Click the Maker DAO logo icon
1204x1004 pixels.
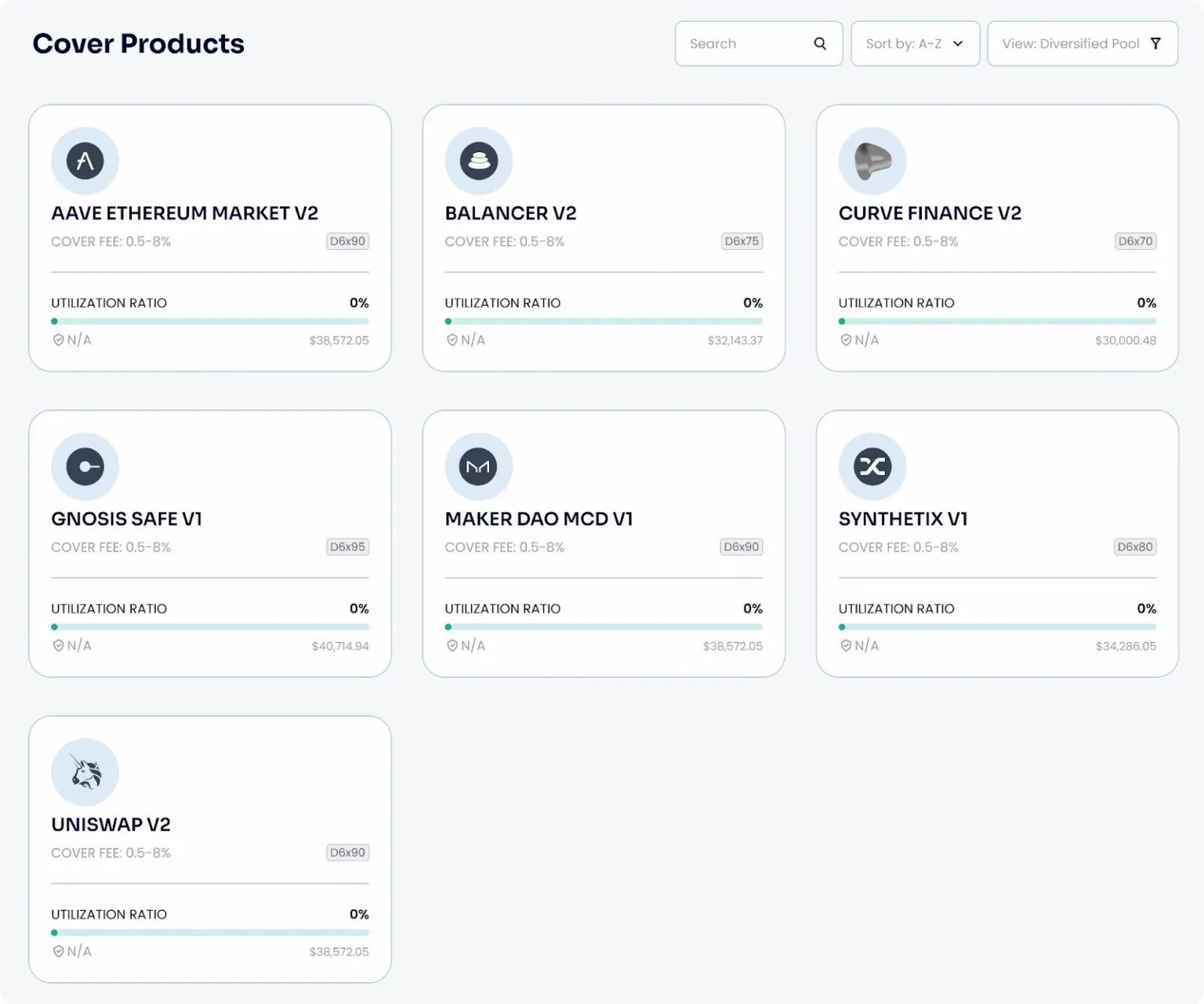pos(479,466)
